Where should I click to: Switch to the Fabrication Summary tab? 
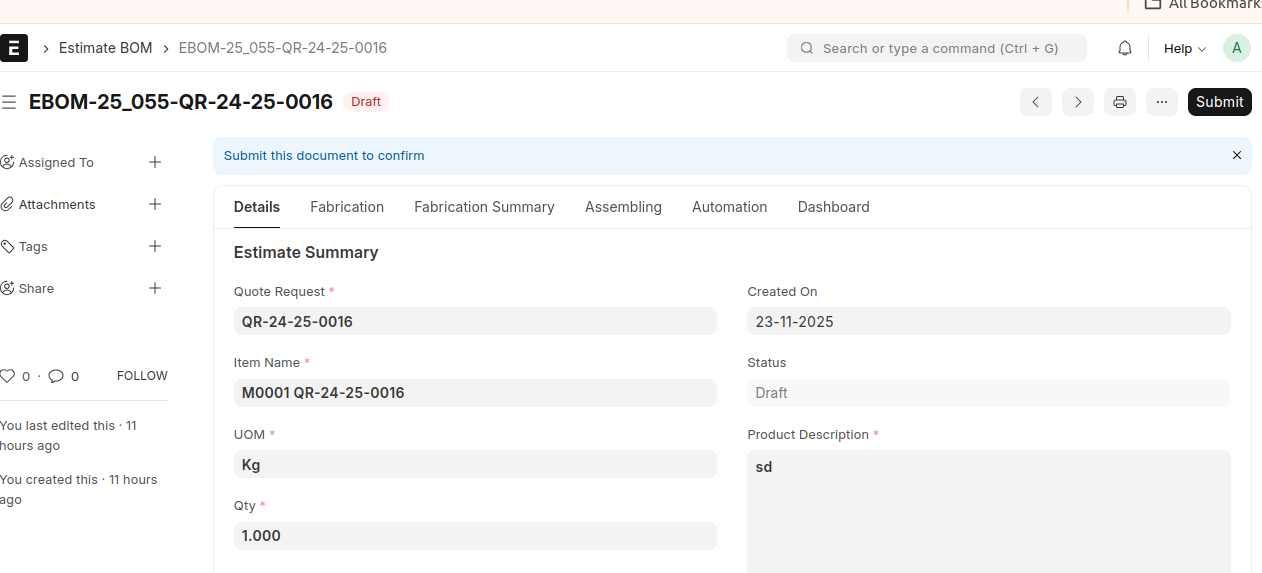(484, 207)
